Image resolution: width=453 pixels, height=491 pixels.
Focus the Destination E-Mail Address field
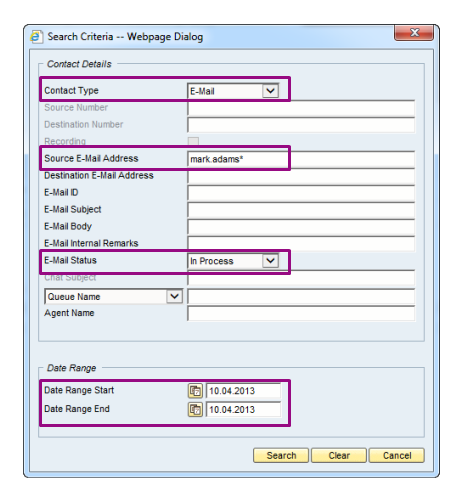coord(301,176)
